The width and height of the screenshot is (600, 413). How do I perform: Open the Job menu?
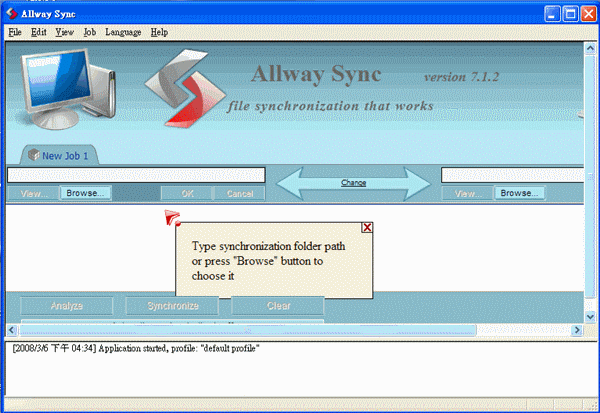coord(90,32)
